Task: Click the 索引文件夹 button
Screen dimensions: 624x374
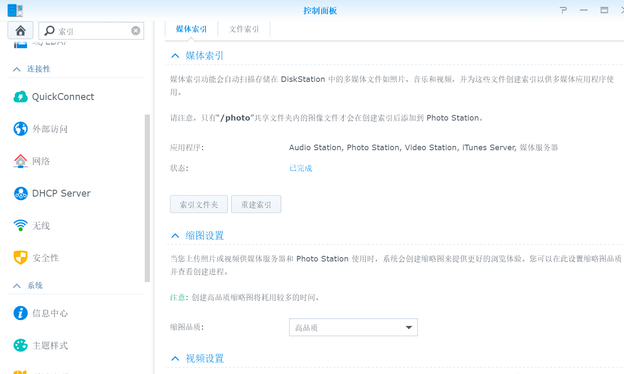Action: [199, 205]
